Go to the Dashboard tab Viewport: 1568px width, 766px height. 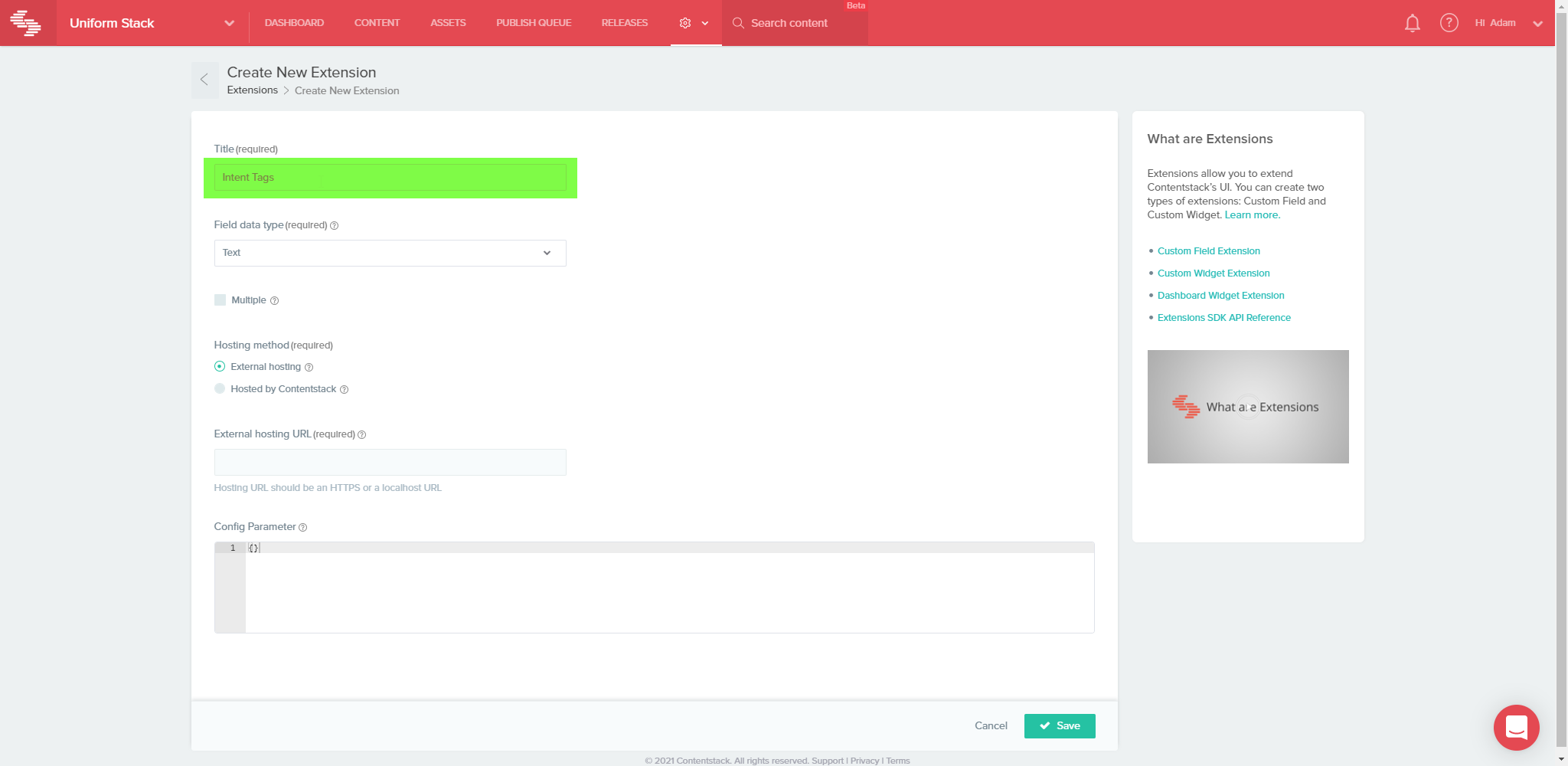[294, 23]
